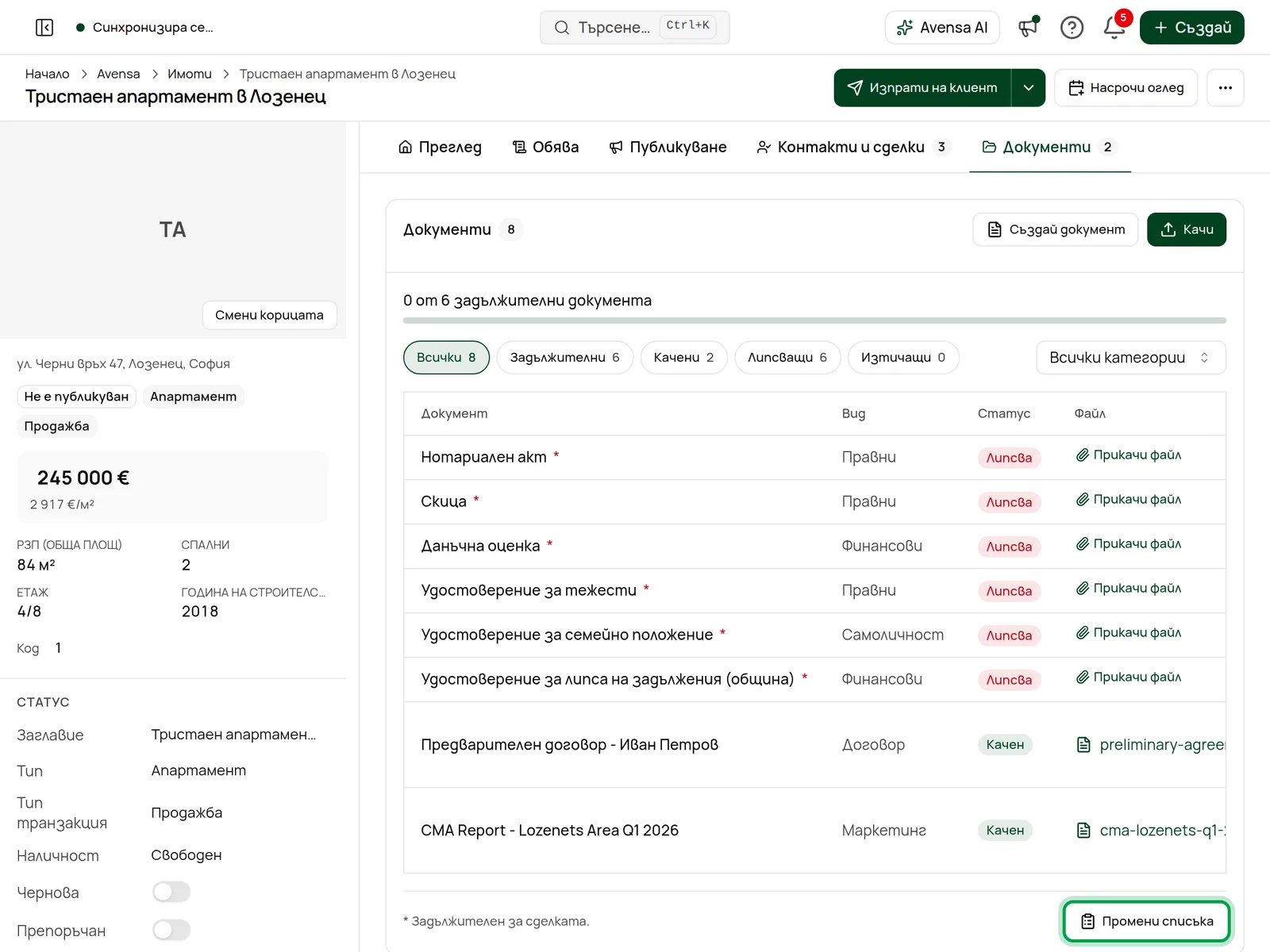Click the Документи tab
Image resolution: width=1270 pixels, height=952 pixels.
point(1049,147)
